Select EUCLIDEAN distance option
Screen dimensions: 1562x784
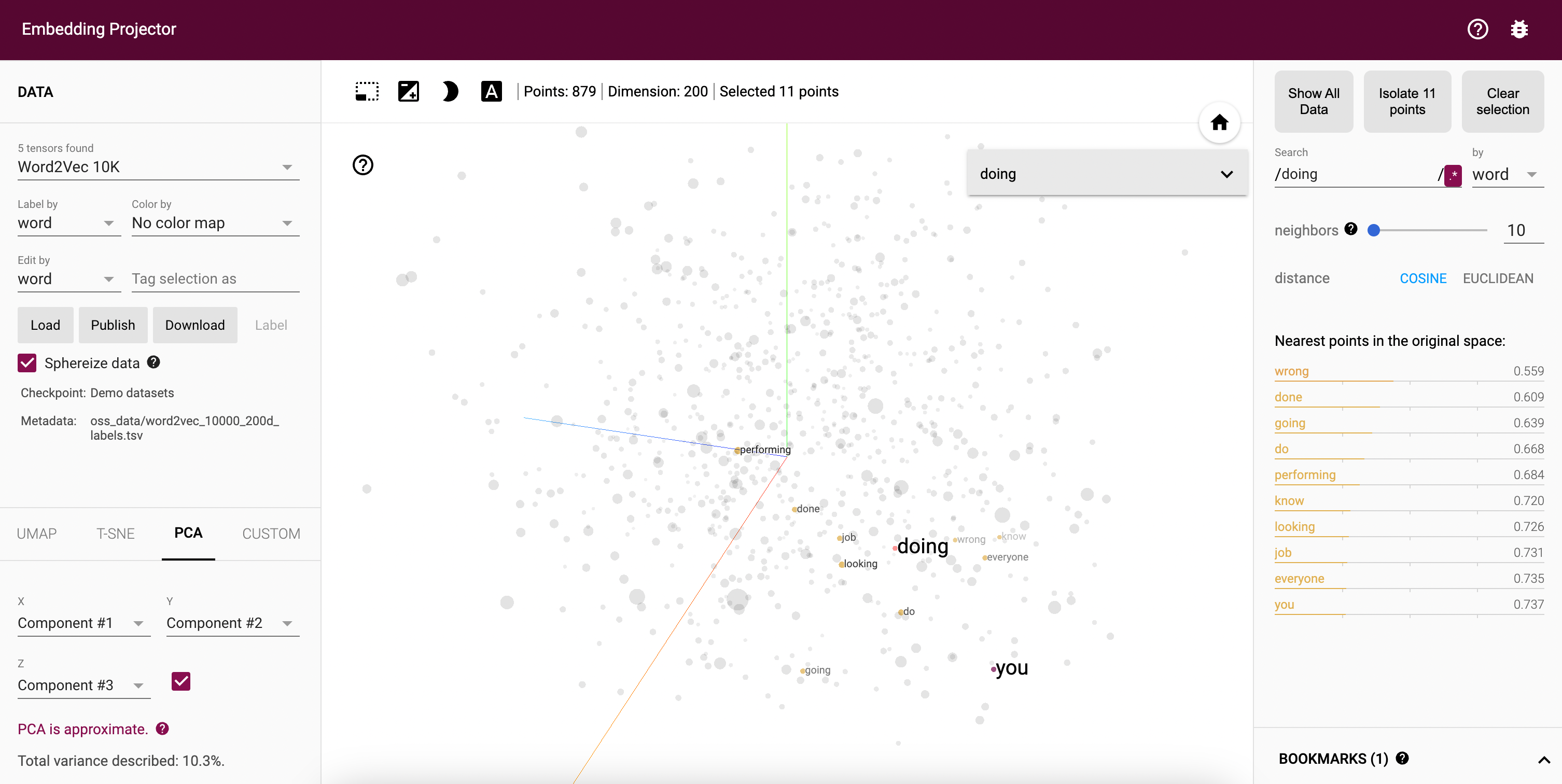click(1497, 278)
